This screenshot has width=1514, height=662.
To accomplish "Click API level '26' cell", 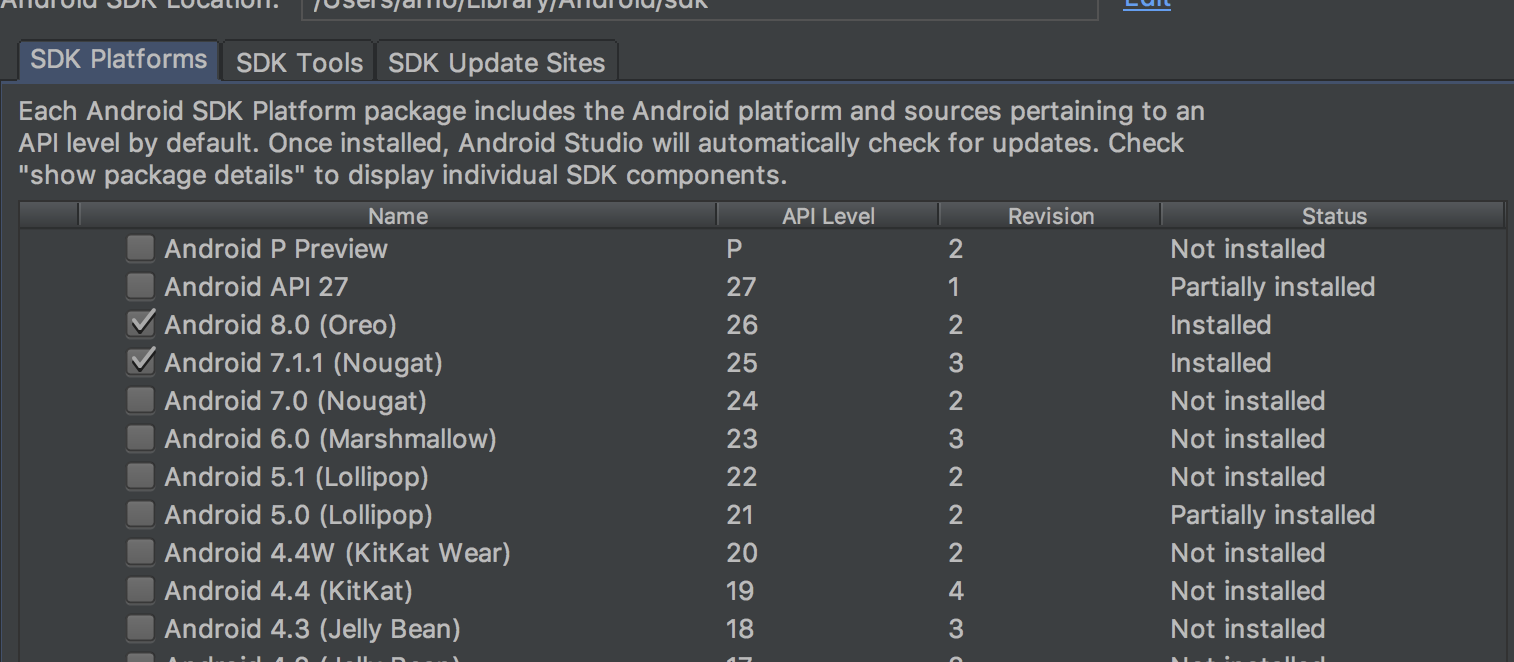I will point(742,325).
